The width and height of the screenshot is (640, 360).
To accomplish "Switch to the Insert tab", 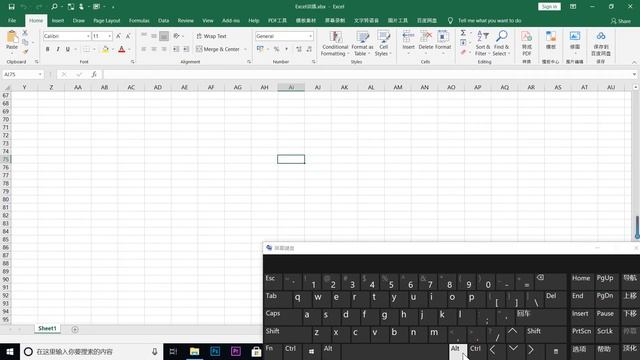I will (58, 20).
